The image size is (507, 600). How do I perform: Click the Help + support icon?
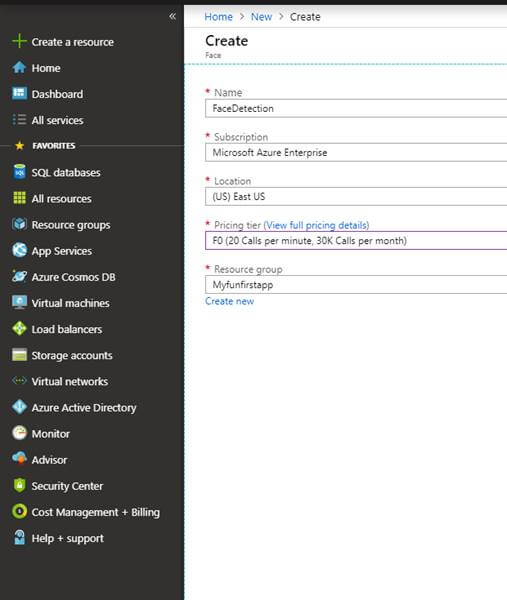click(19, 537)
